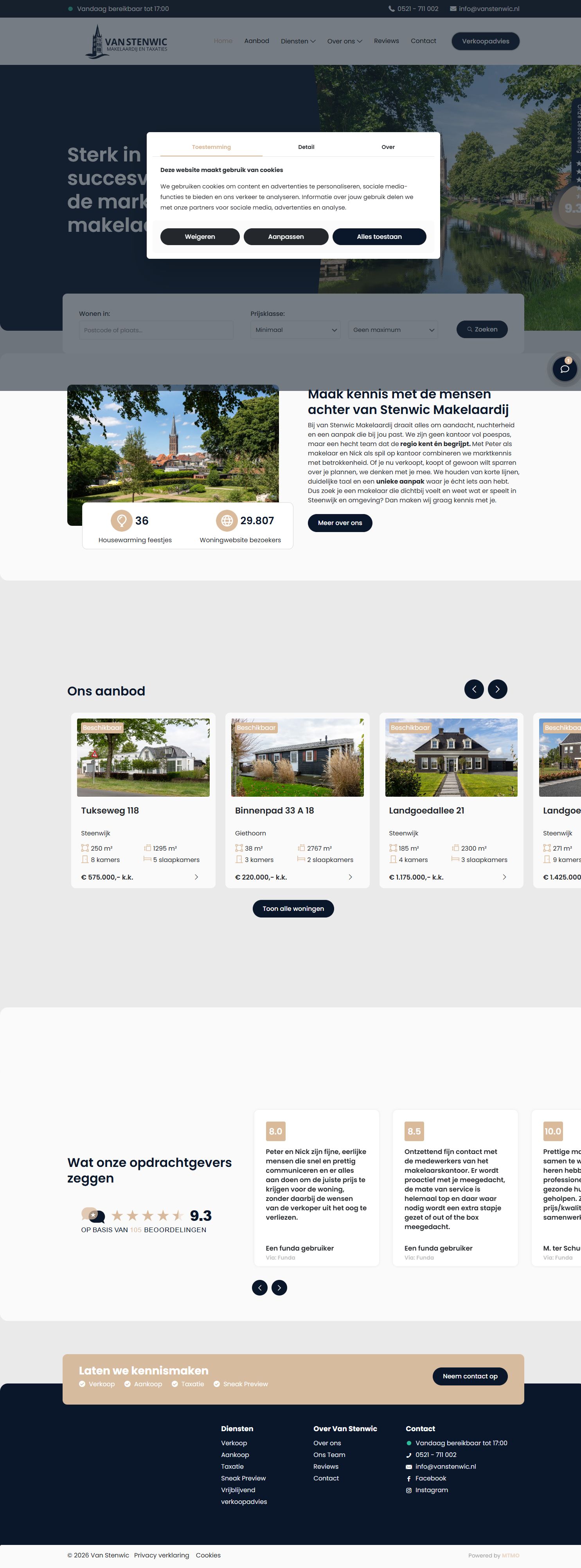
Task: Click the Zoeken search button
Action: 482,329
